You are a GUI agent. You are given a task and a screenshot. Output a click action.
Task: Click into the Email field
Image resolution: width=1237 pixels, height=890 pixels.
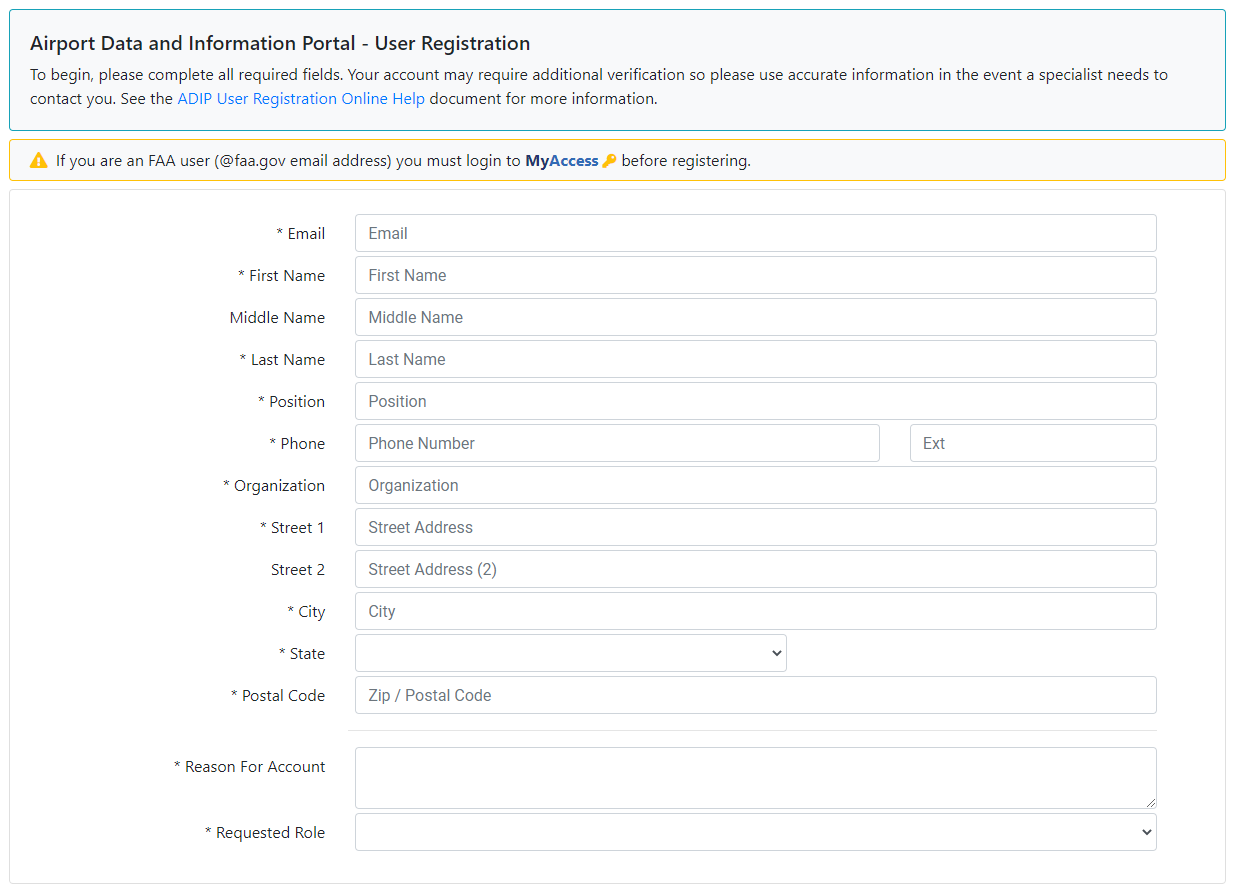(x=755, y=233)
